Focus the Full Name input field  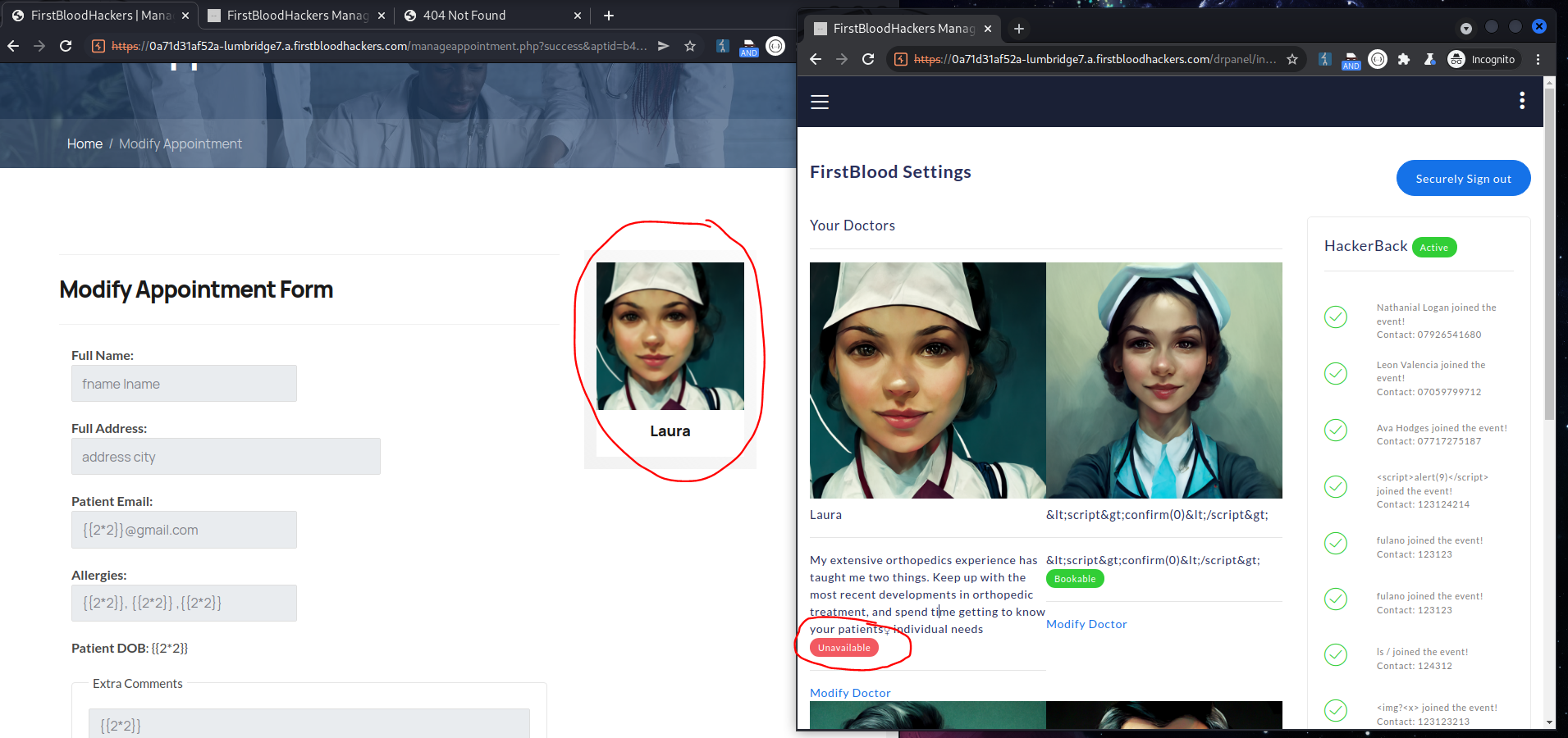[184, 383]
